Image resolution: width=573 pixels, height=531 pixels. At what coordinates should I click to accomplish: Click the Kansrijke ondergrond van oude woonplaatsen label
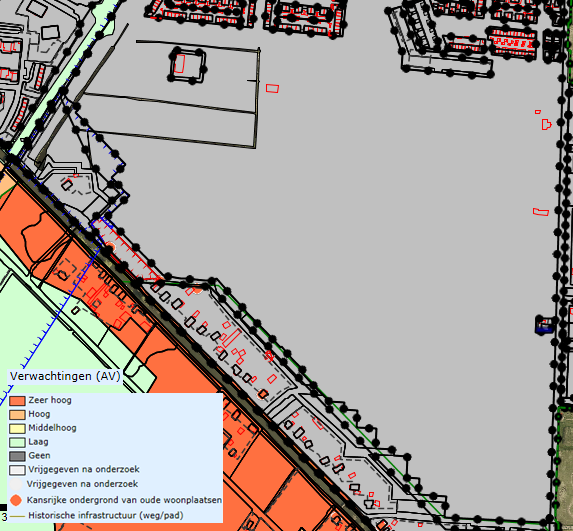(124, 500)
